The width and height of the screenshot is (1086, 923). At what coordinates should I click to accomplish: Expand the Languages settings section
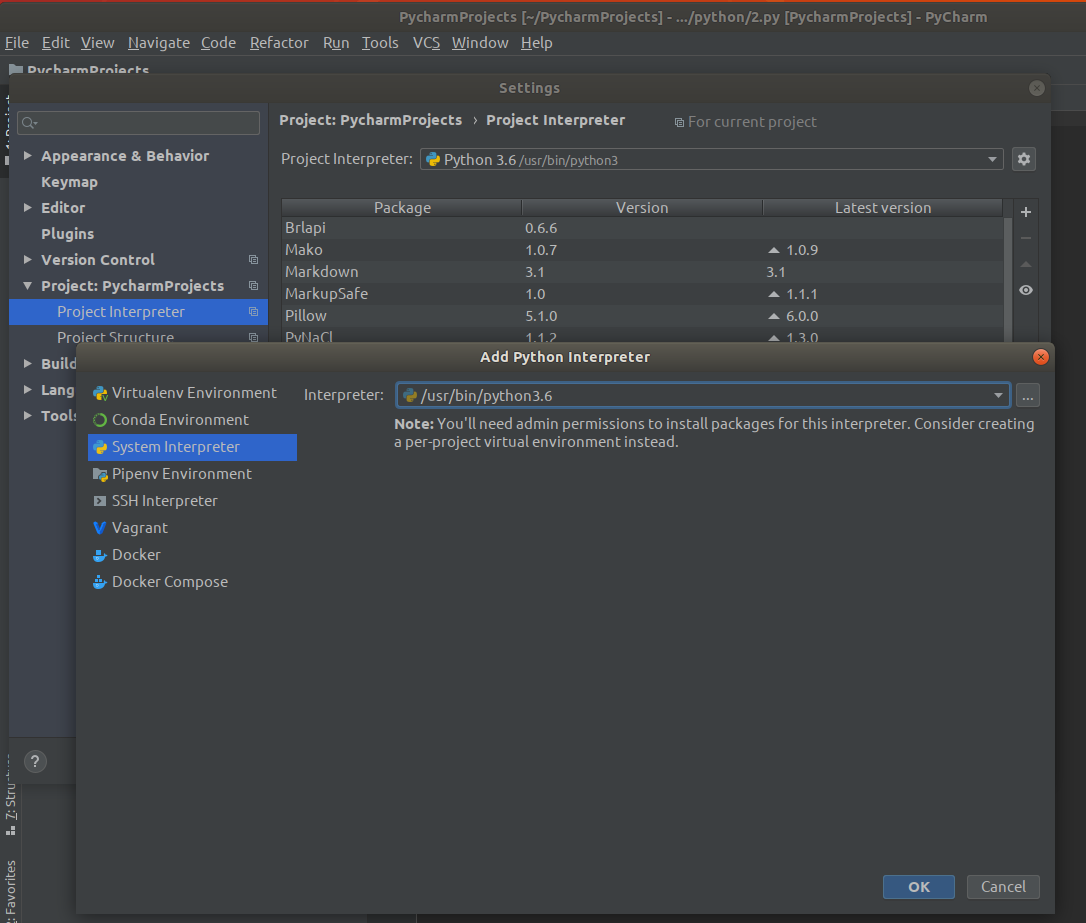point(28,390)
